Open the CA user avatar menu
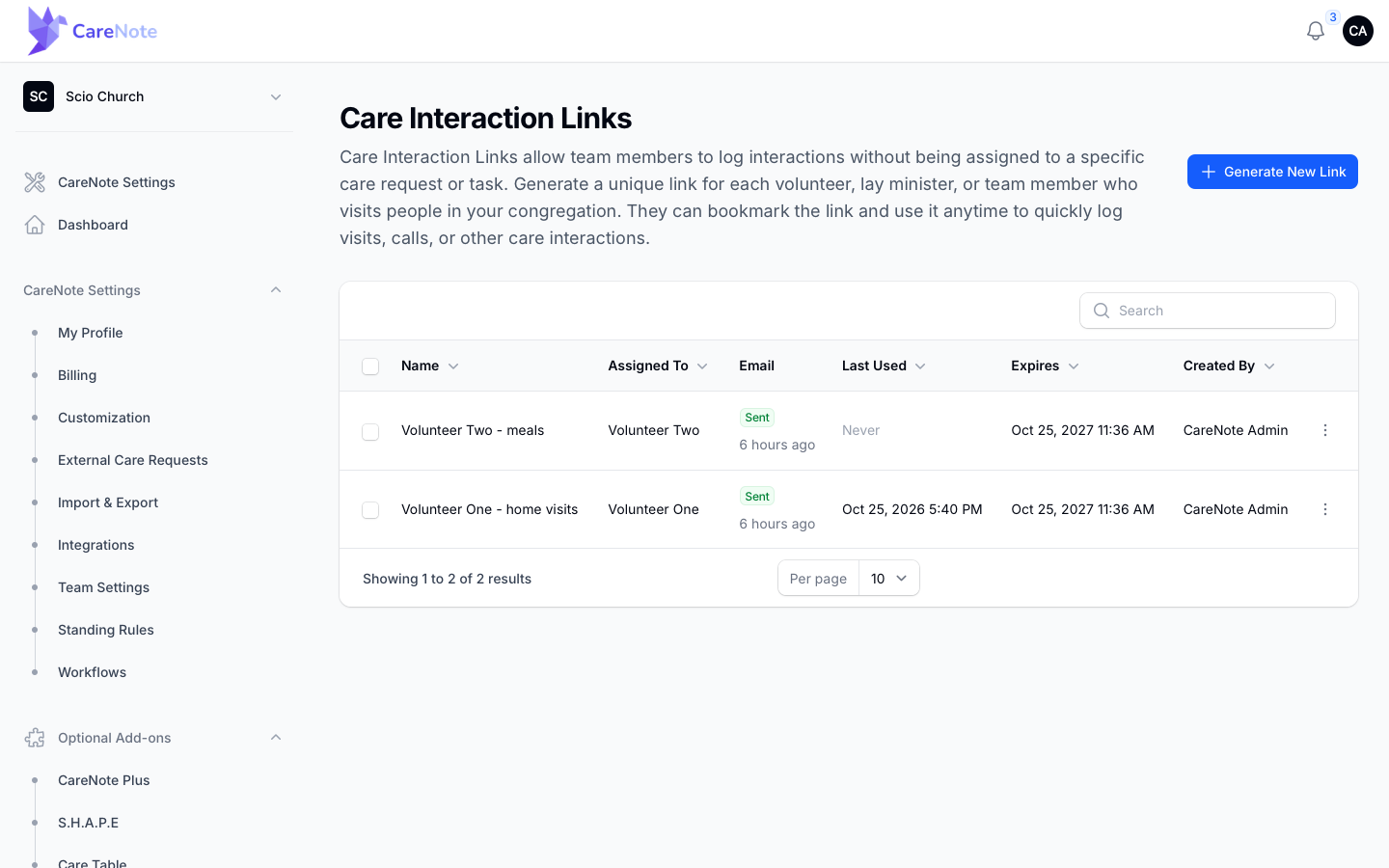The height and width of the screenshot is (868, 1389). [1358, 31]
